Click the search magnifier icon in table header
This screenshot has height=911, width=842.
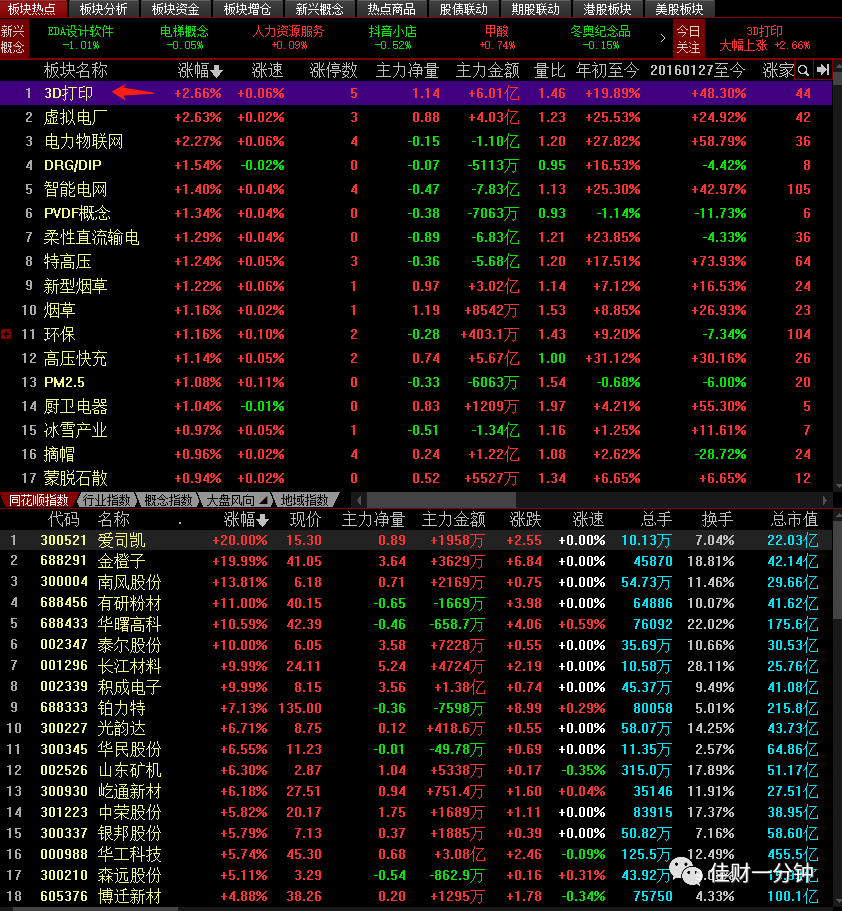tap(803, 71)
